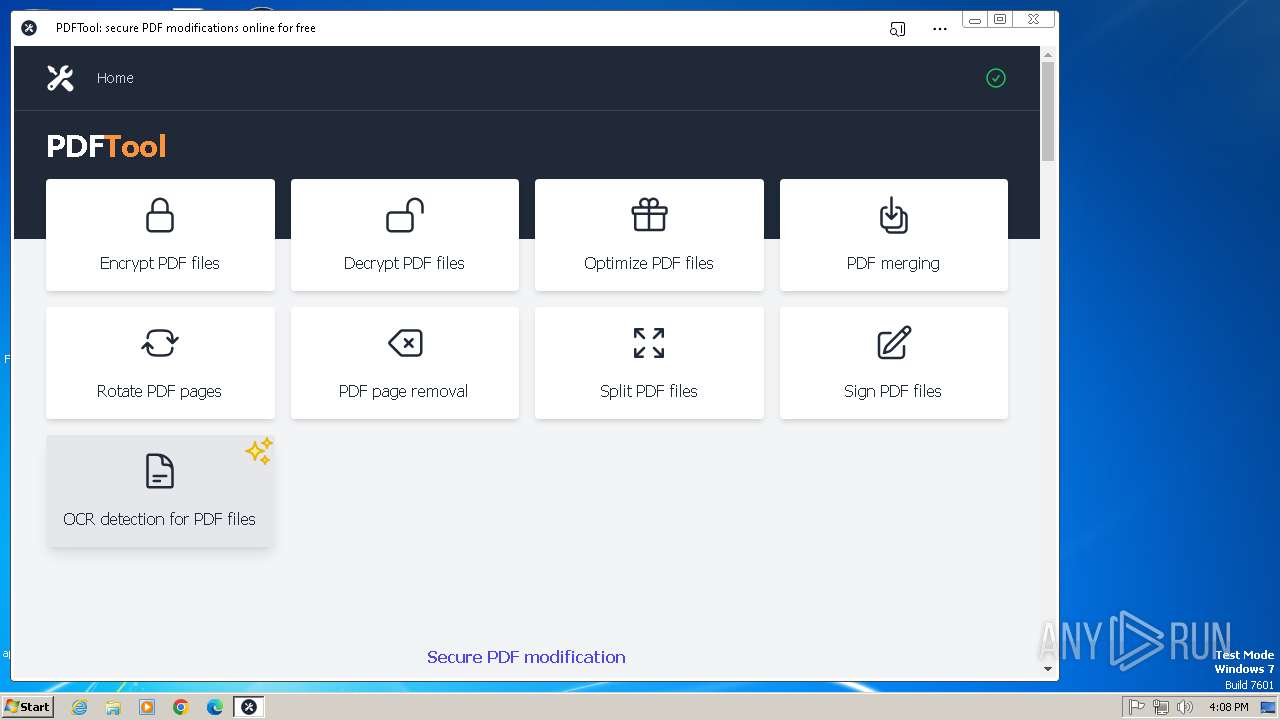
Task: Open Sign PDF files label
Action: pos(893,391)
